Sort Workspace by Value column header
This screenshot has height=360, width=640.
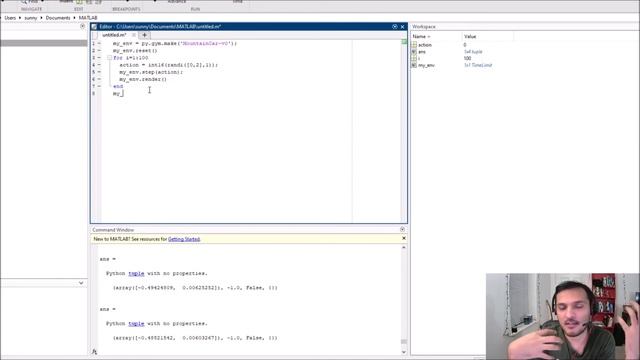coord(487,36)
